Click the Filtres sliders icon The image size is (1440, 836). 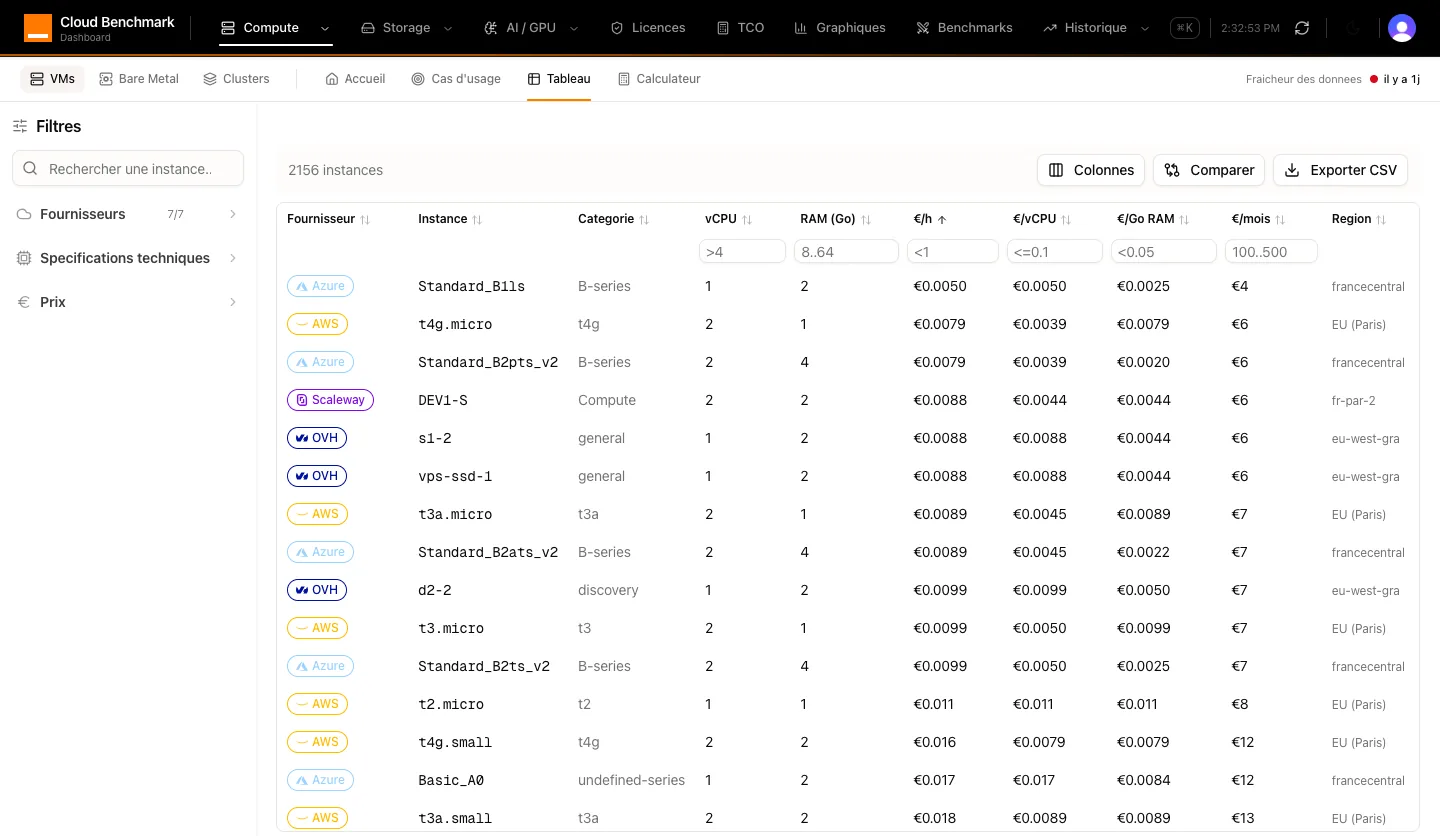point(20,126)
